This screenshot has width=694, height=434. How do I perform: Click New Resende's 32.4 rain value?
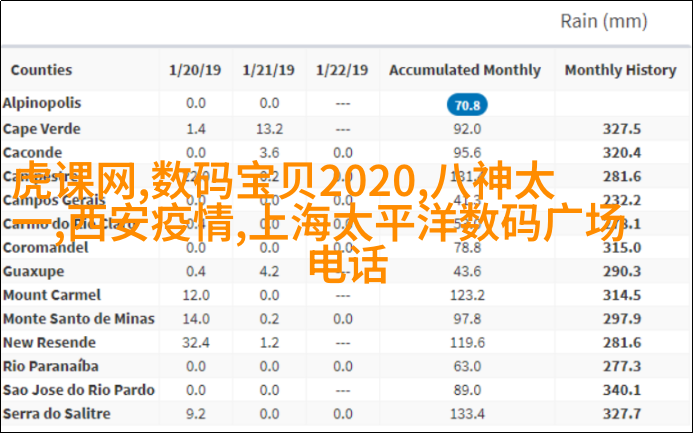(x=196, y=342)
